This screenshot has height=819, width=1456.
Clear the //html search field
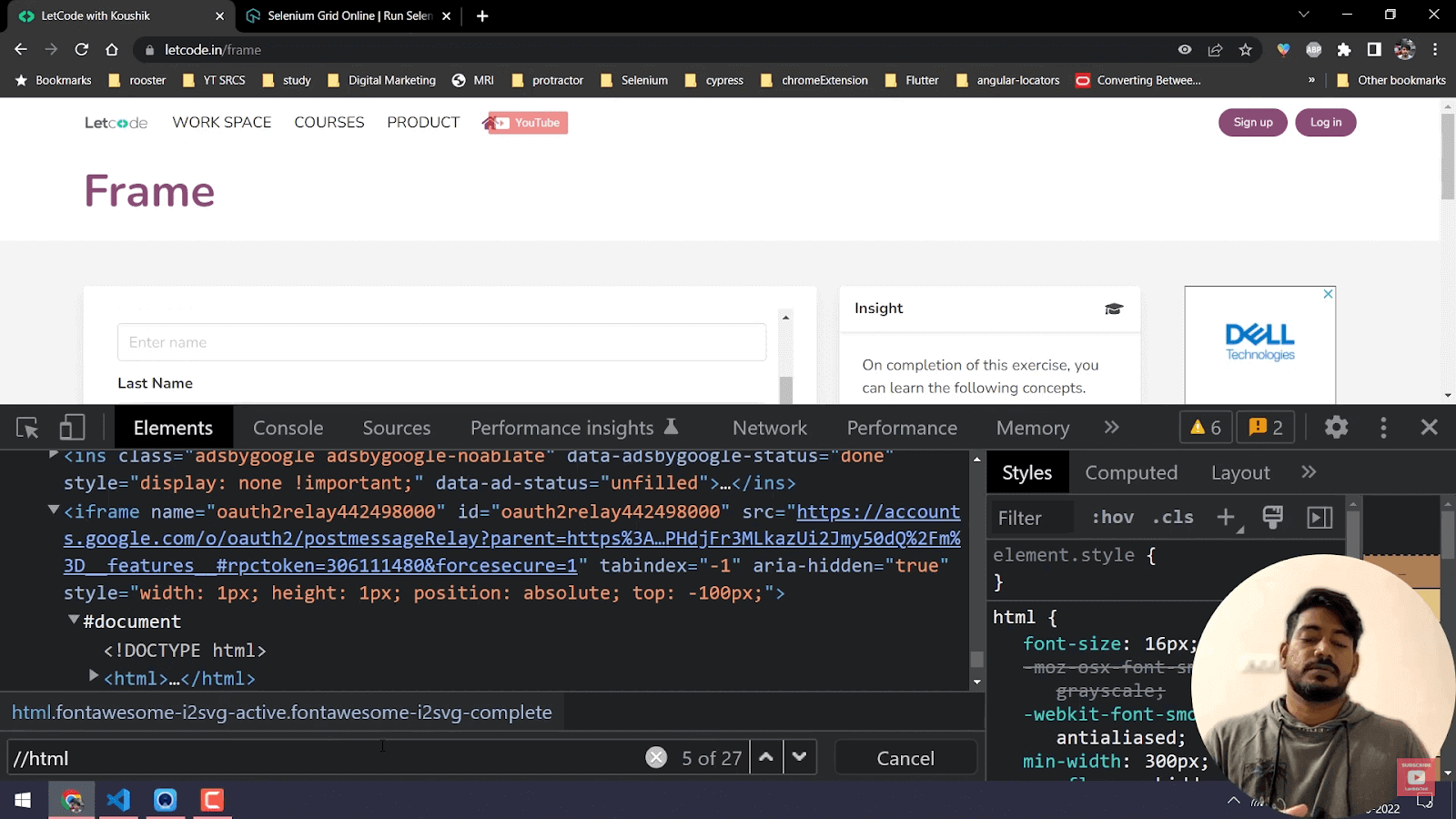656,757
